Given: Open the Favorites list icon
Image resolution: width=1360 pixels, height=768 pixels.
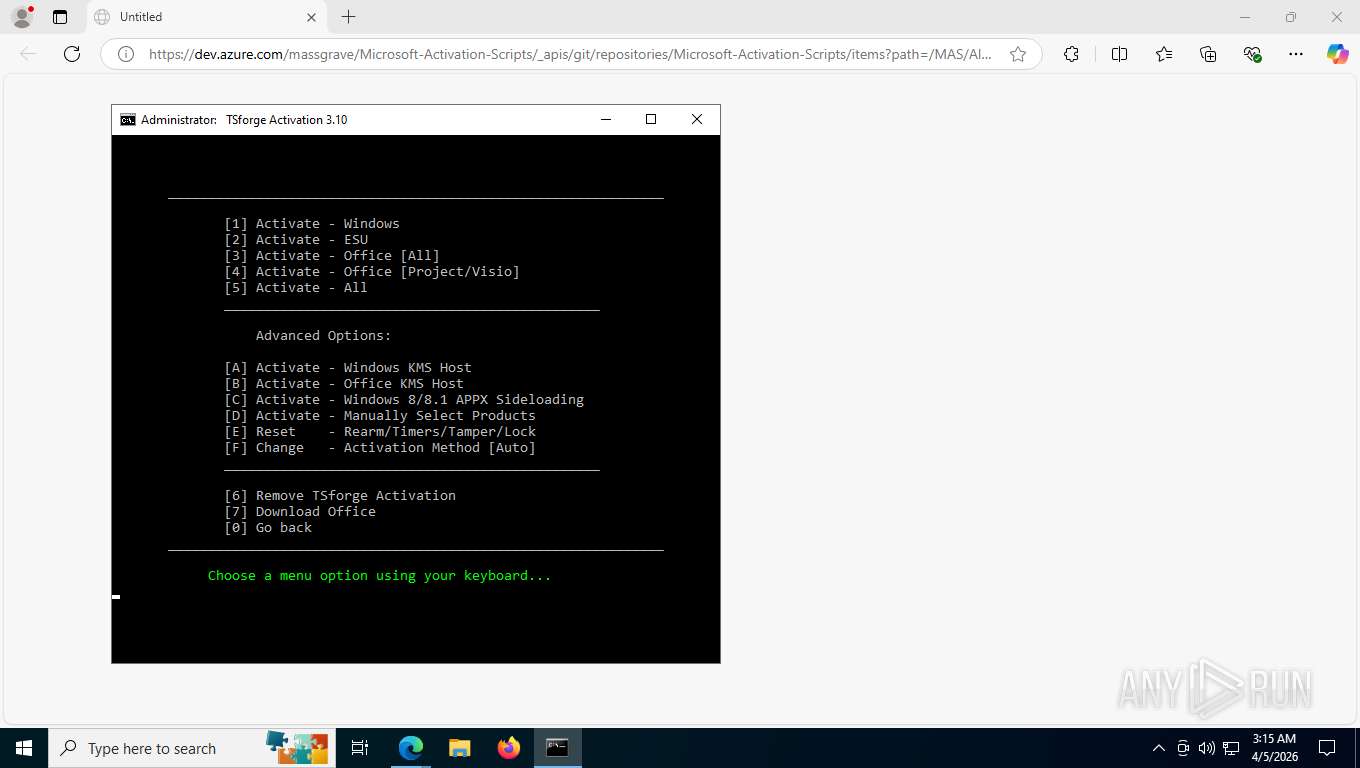Looking at the screenshot, I should tap(1164, 54).
